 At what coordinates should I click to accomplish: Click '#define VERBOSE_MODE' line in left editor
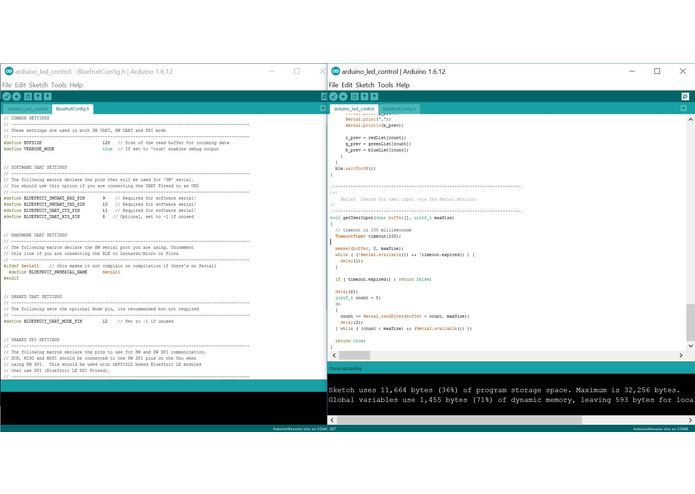tap(111, 149)
